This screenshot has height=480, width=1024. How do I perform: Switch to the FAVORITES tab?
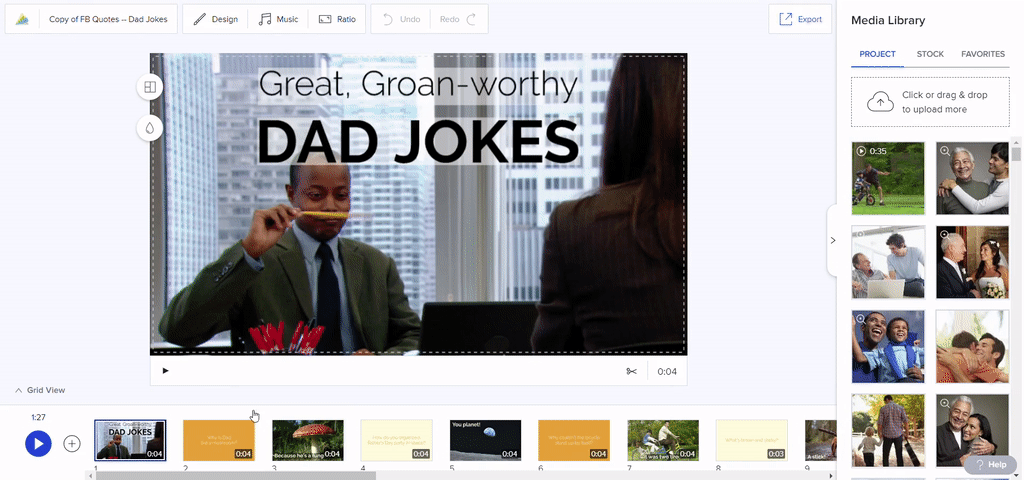(982, 54)
